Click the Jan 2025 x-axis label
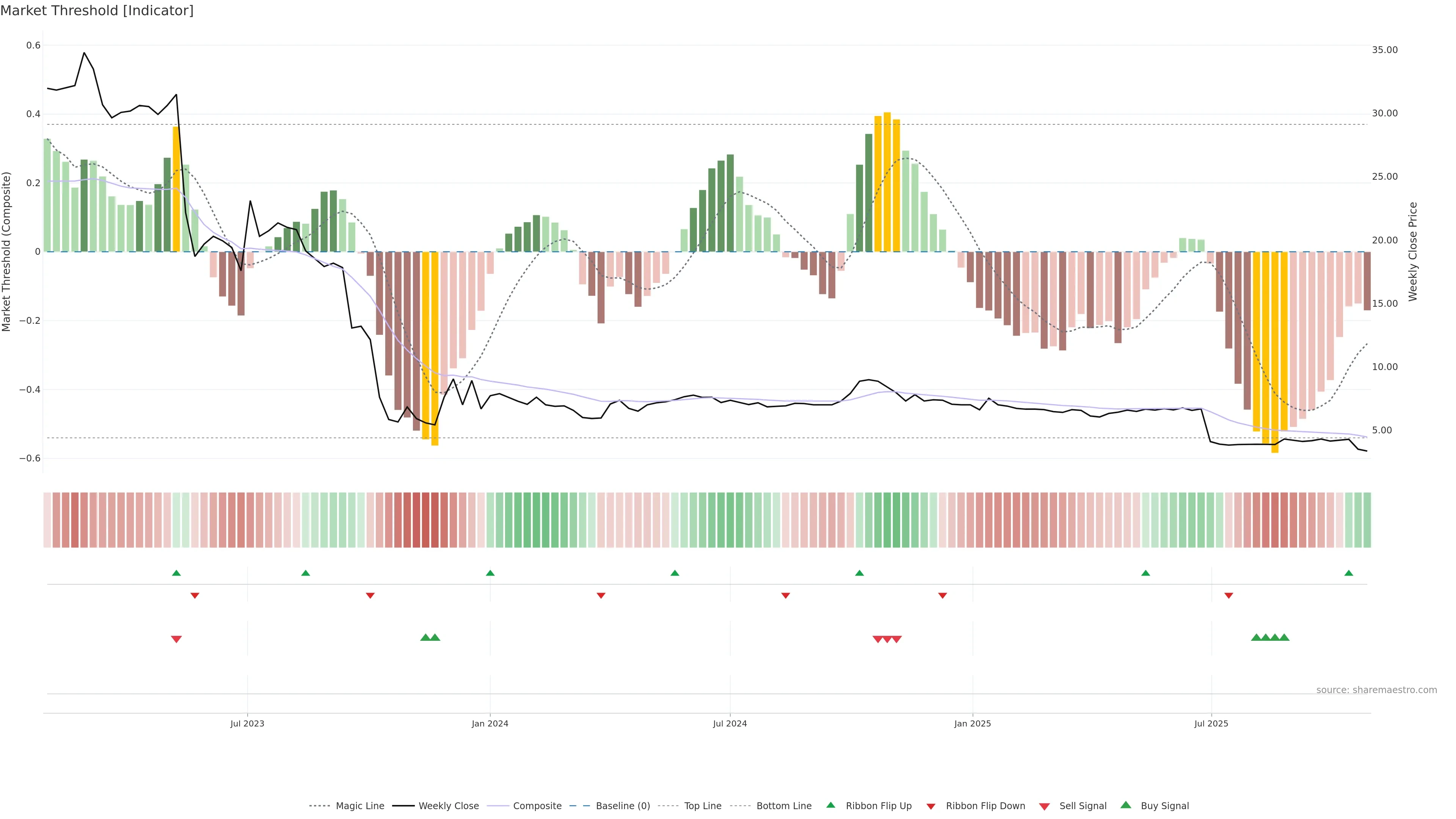This screenshot has width=1456, height=819. click(x=972, y=723)
